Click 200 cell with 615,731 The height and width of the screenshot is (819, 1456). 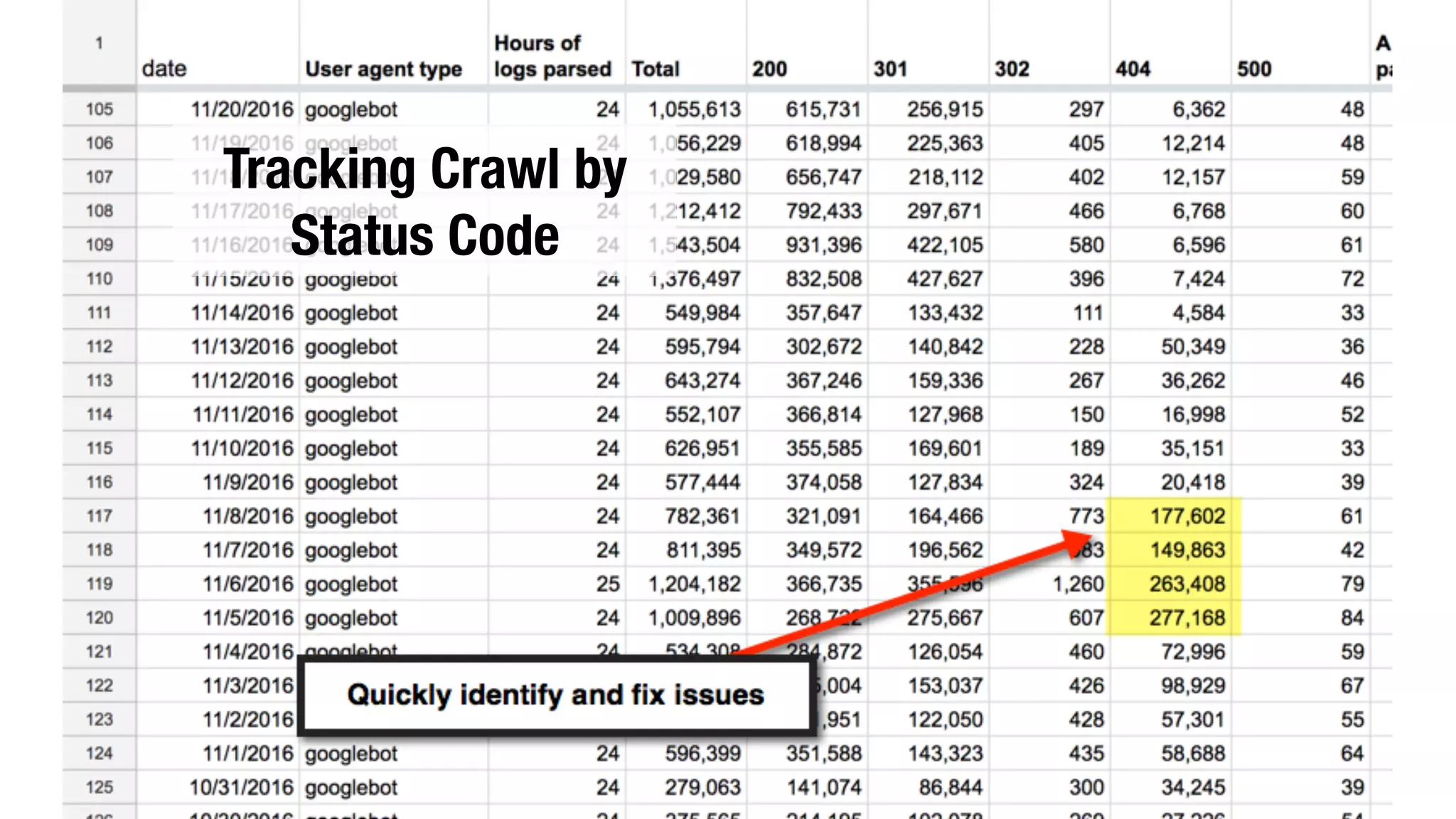pos(807,109)
